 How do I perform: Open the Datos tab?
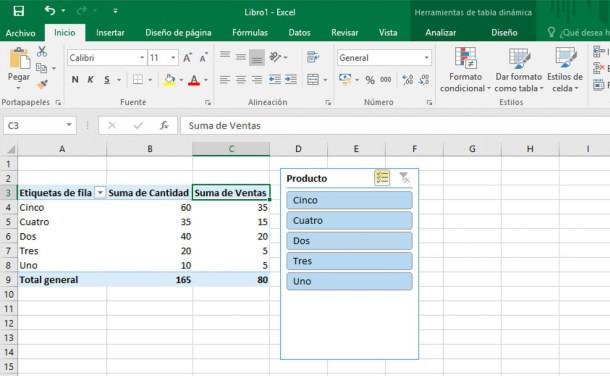pyautogui.click(x=299, y=33)
